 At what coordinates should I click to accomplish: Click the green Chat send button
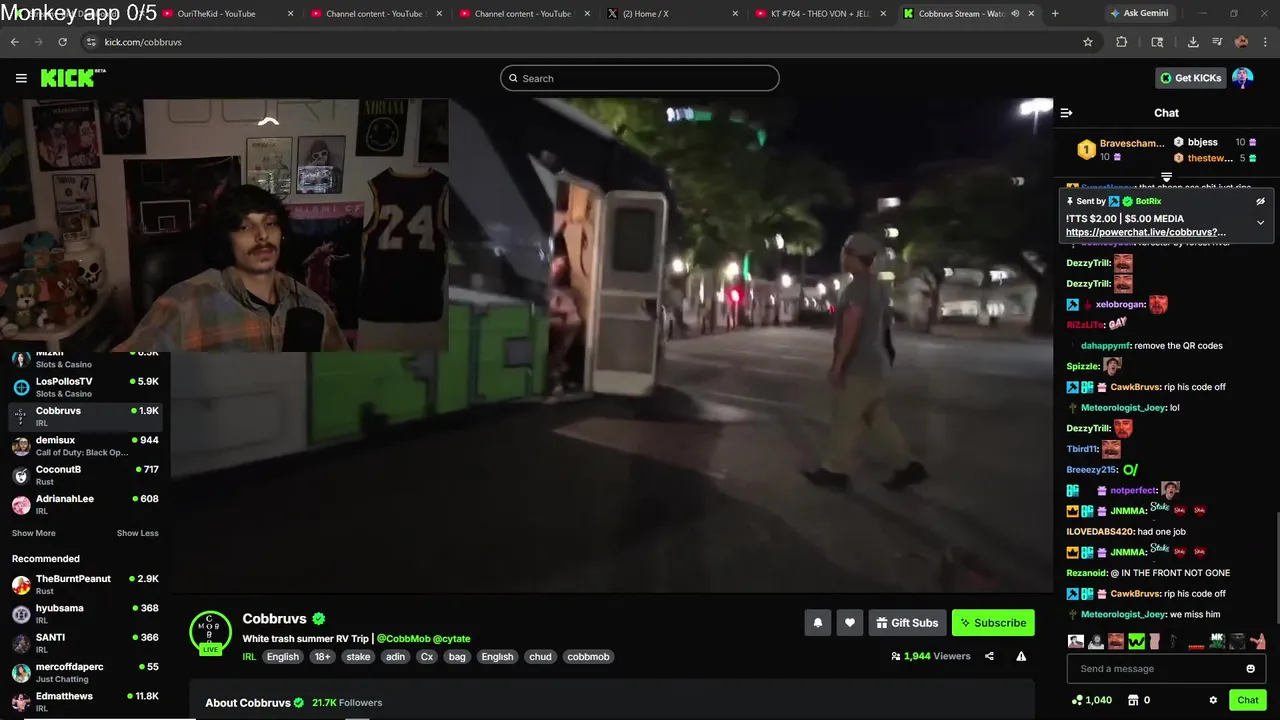pyautogui.click(x=1247, y=700)
